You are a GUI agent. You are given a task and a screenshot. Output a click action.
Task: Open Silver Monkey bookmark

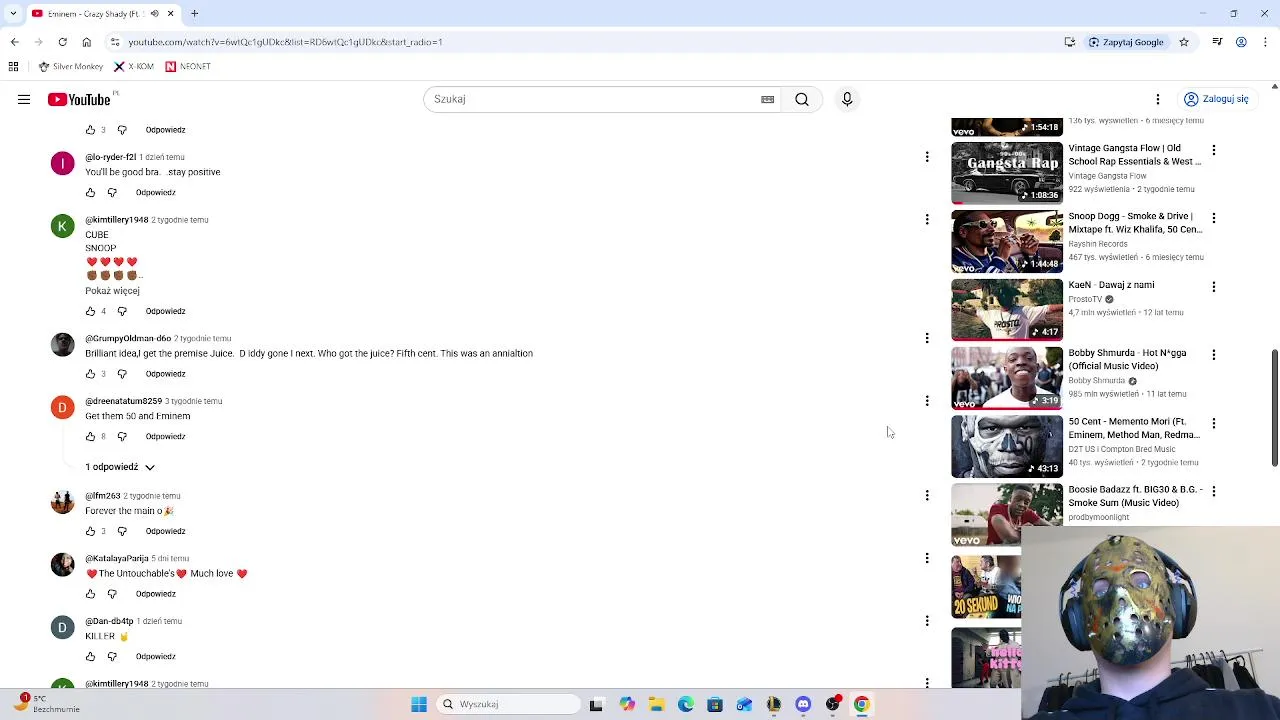(x=70, y=66)
